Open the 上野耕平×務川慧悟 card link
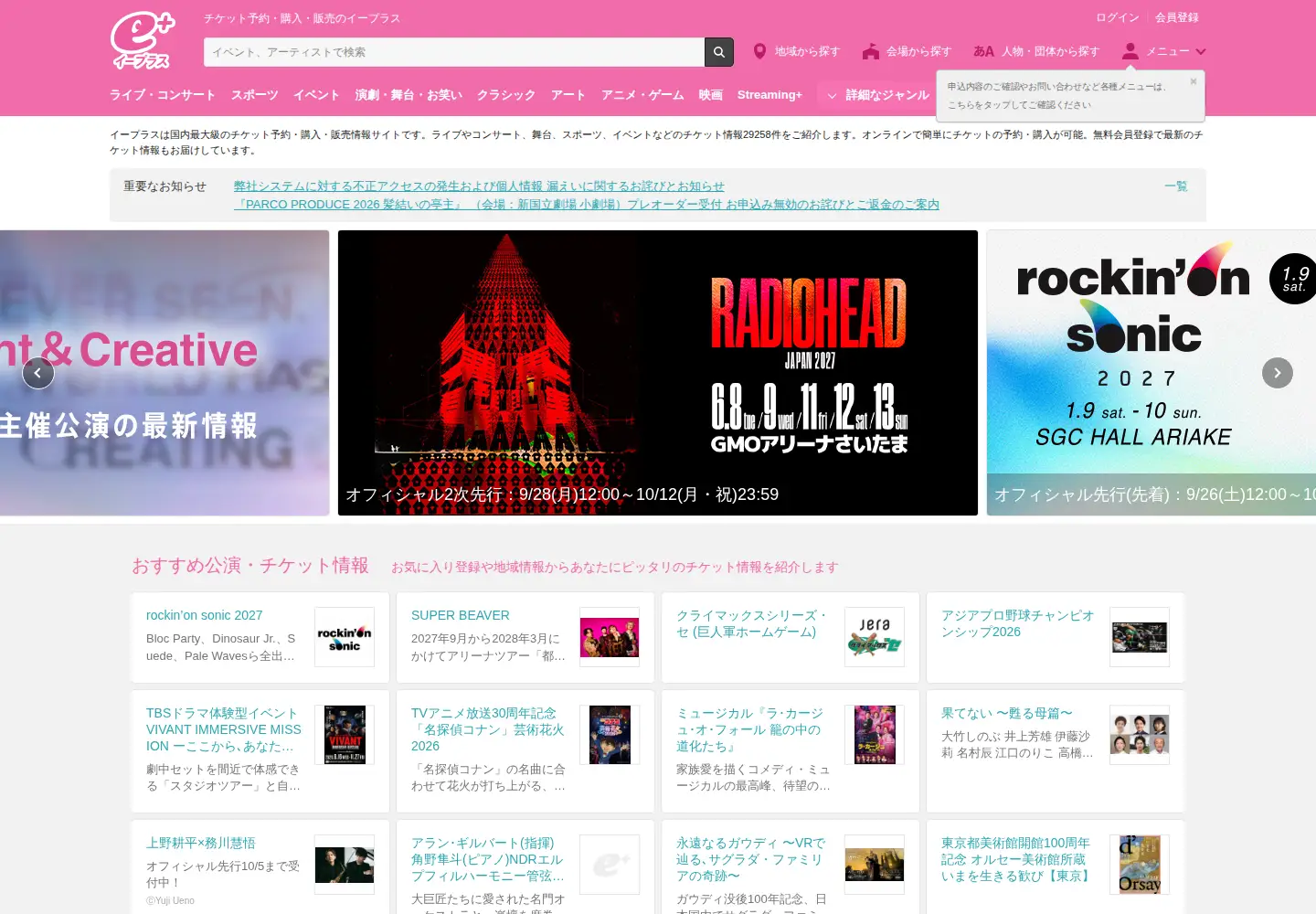The width and height of the screenshot is (1316, 914). tap(201, 843)
